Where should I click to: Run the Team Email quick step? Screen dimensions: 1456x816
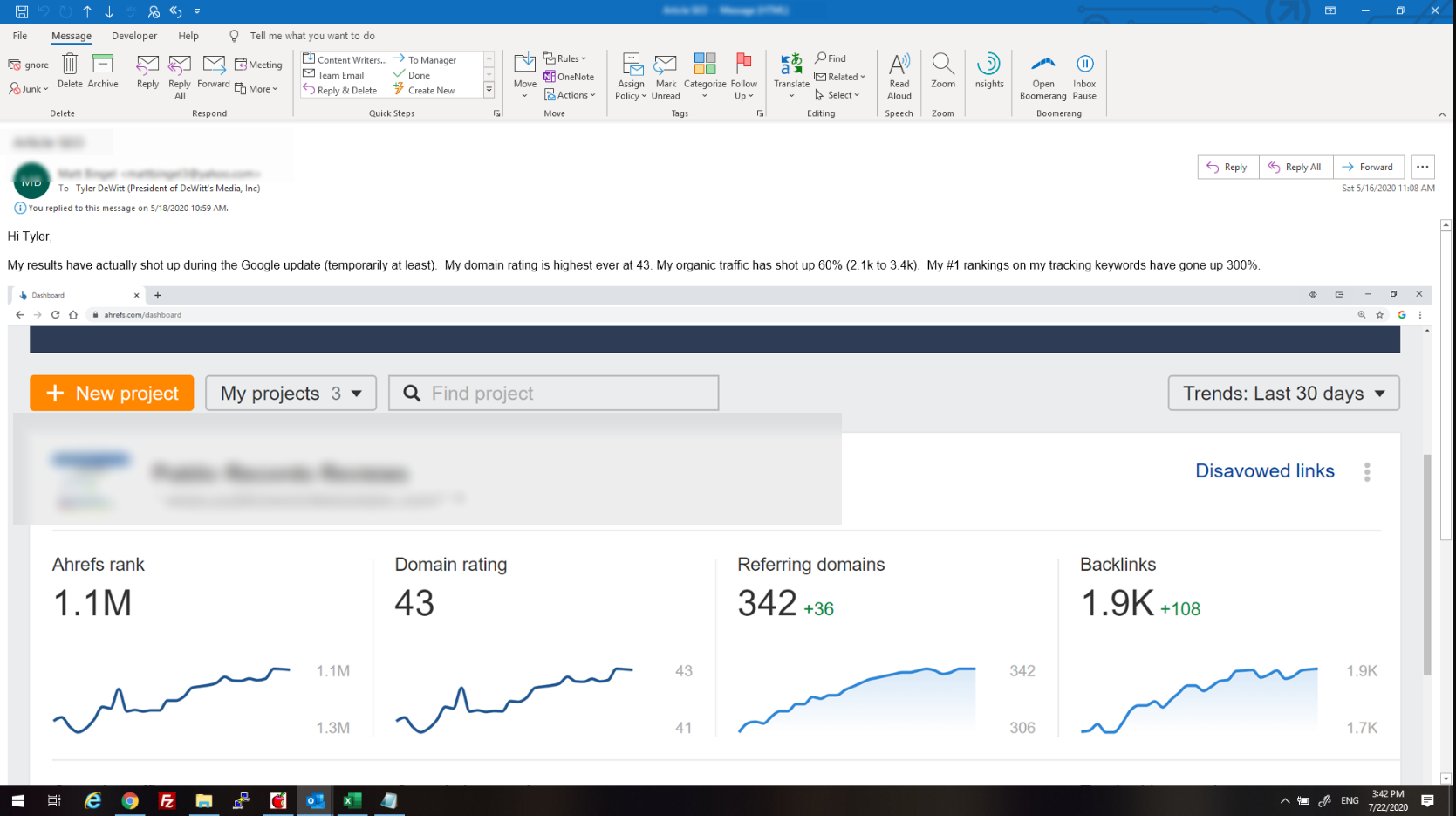pyautogui.click(x=334, y=75)
